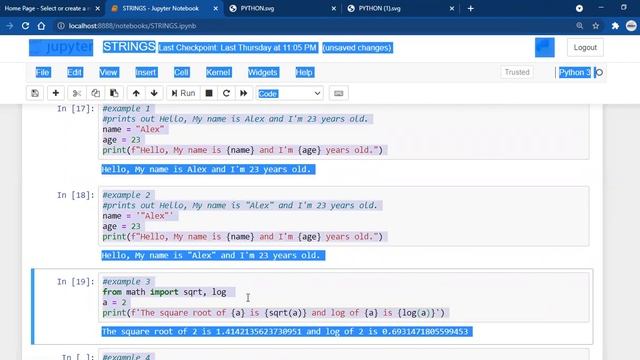Viewport: 640px width, 360px height.
Task: Paste cells below icon
Action: coord(114,93)
